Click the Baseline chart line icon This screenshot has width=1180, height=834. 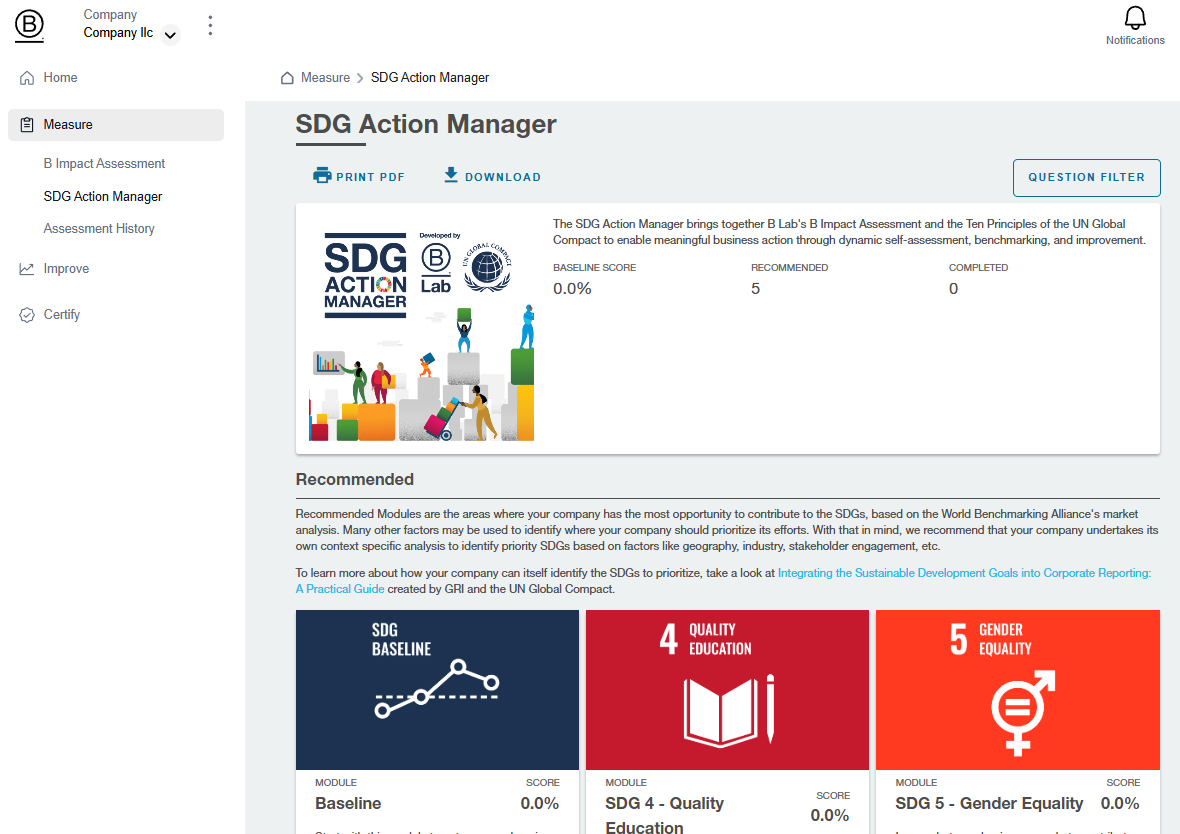coord(437,689)
